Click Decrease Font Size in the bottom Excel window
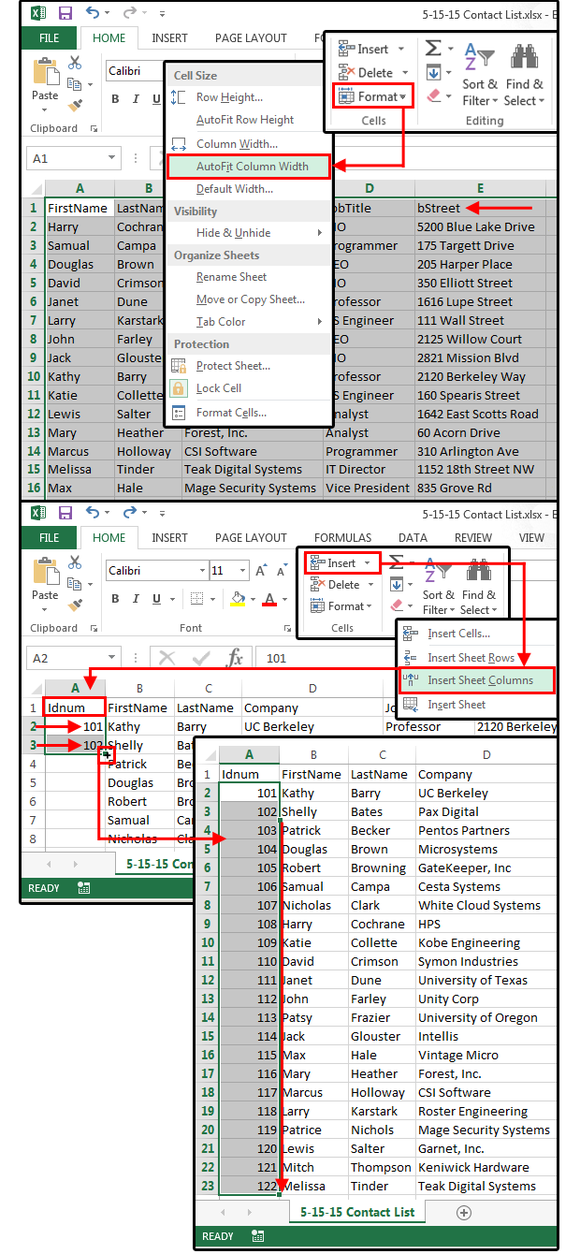The image size is (580, 1254). pyautogui.click(x=283, y=571)
